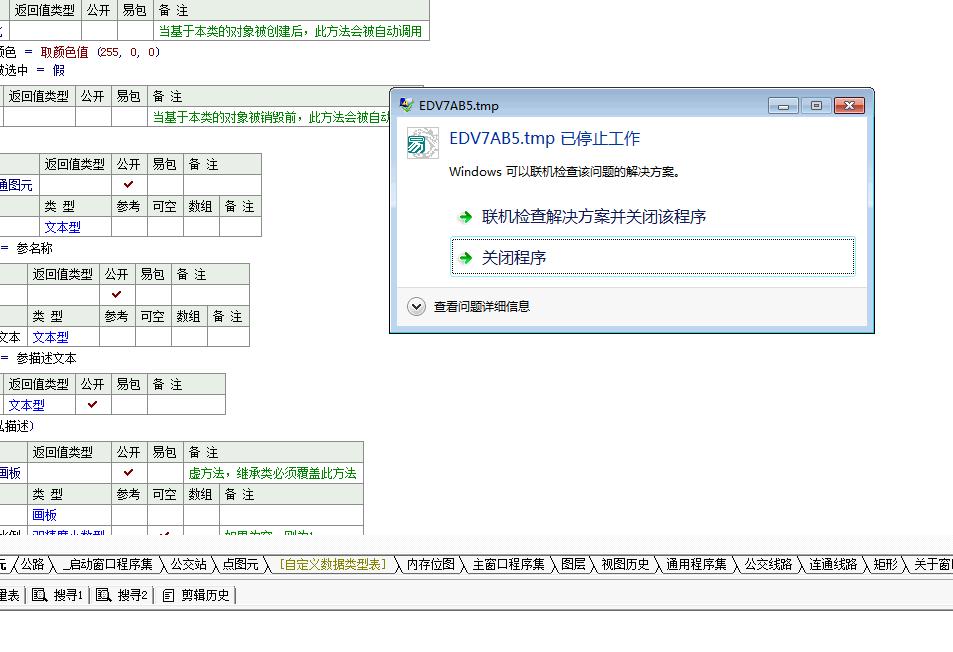This screenshot has width=953, height=652.
Task: Open the 内存位图 tab
Action: pos(431,564)
